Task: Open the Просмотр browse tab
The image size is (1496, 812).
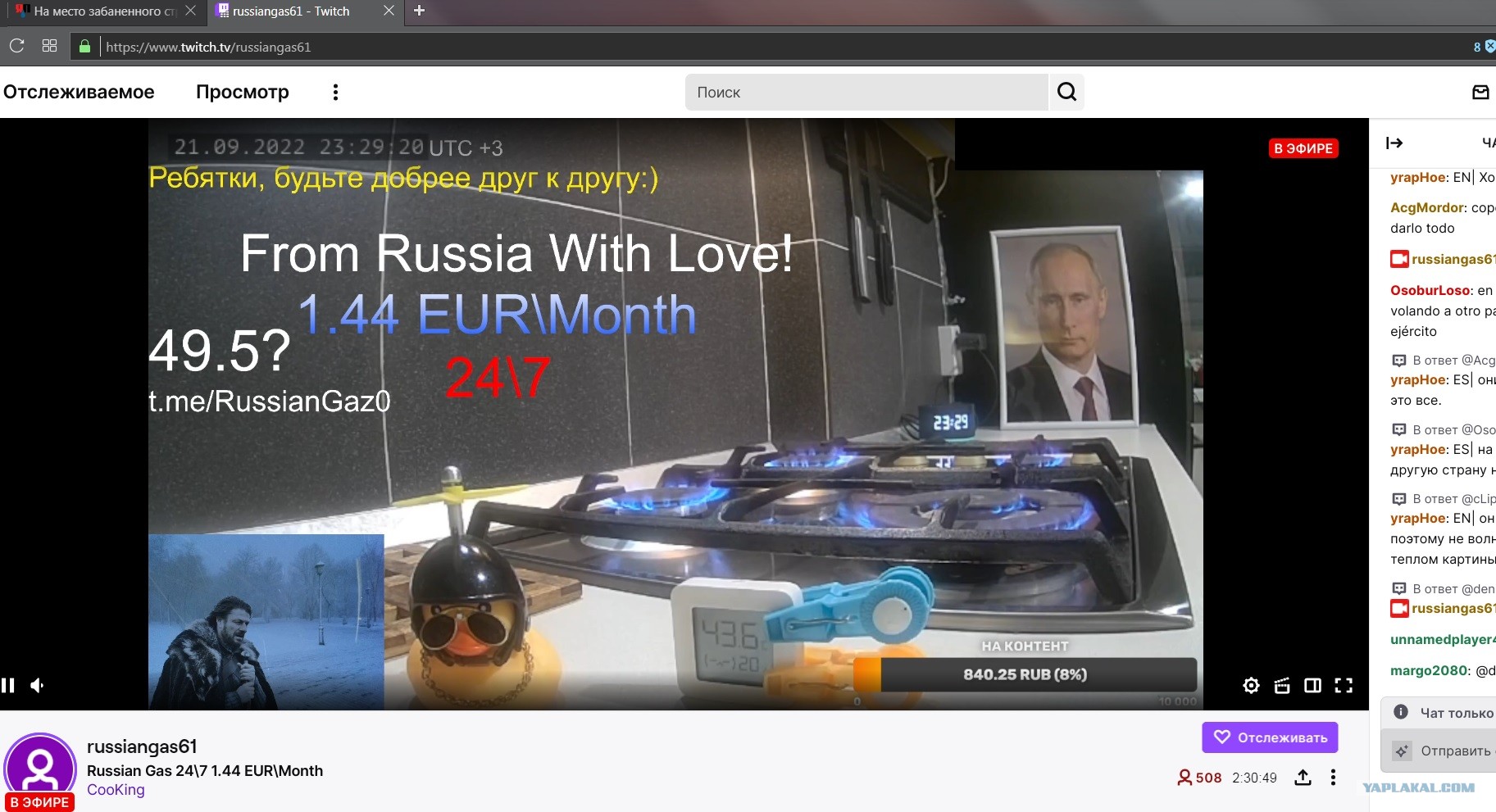Action: point(243,92)
